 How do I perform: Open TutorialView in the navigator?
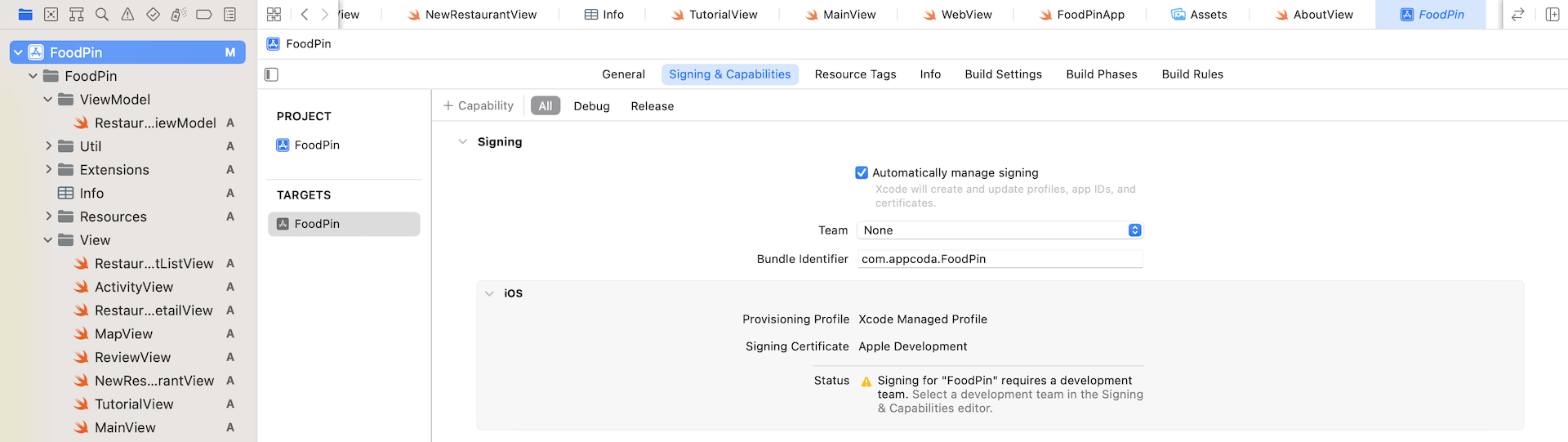tap(124, 404)
